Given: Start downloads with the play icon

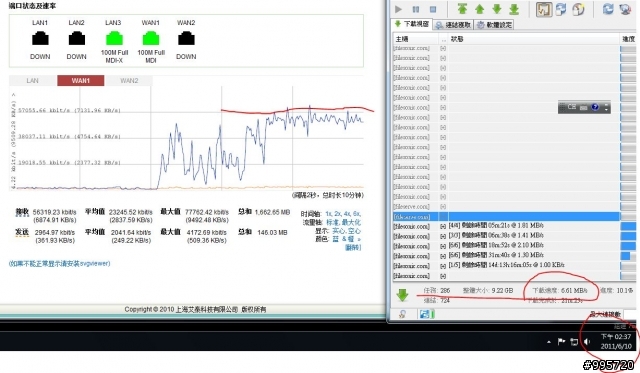Looking at the screenshot, I should (x=398, y=9).
